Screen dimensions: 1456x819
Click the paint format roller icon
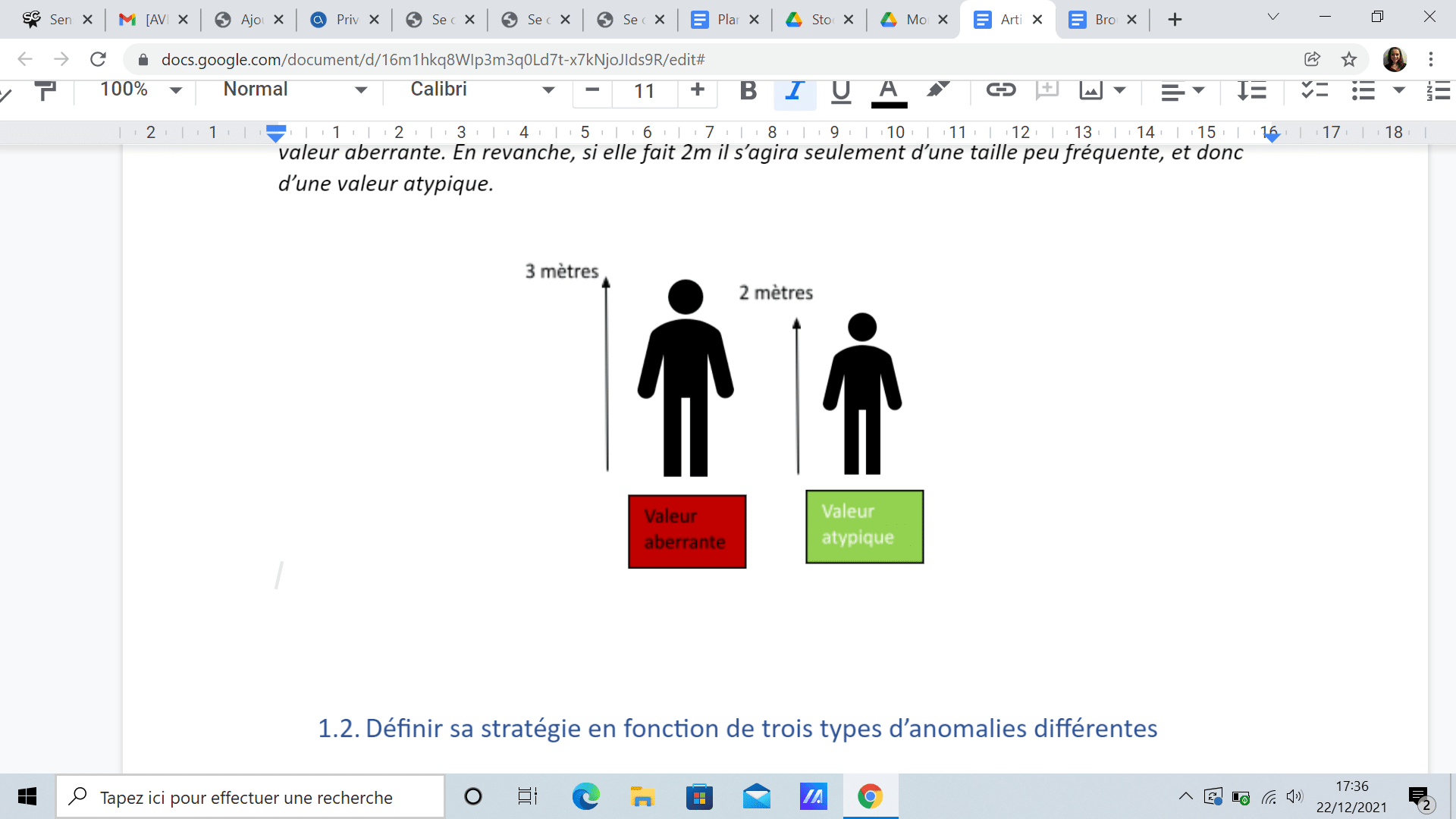[x=46, y=91]
